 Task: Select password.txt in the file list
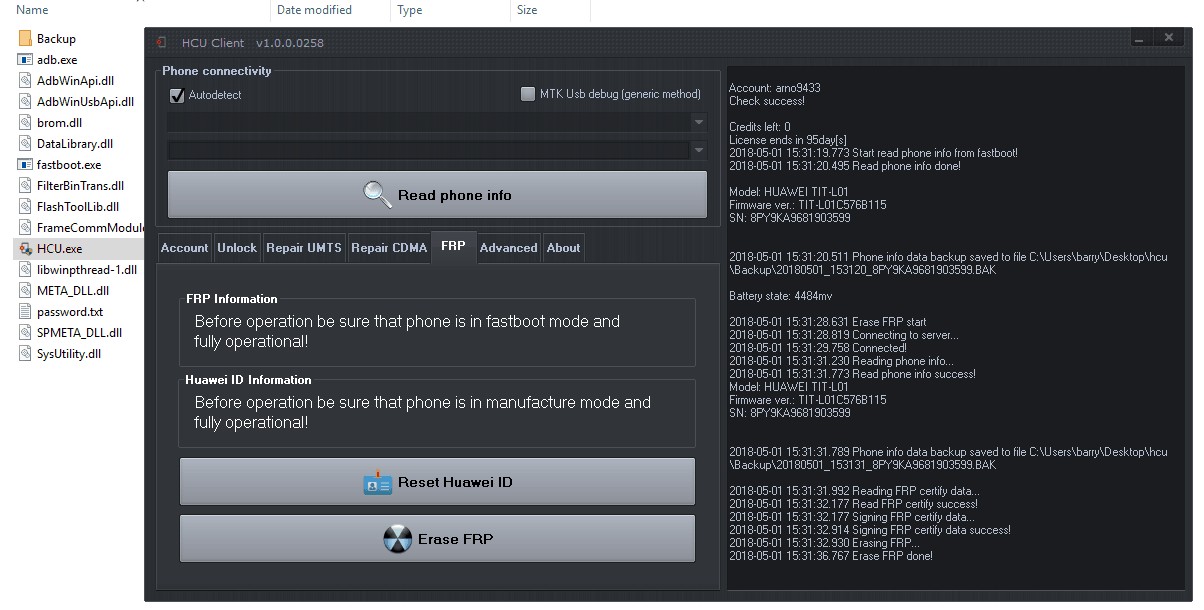pyautogui.click(x=69, y=312)
